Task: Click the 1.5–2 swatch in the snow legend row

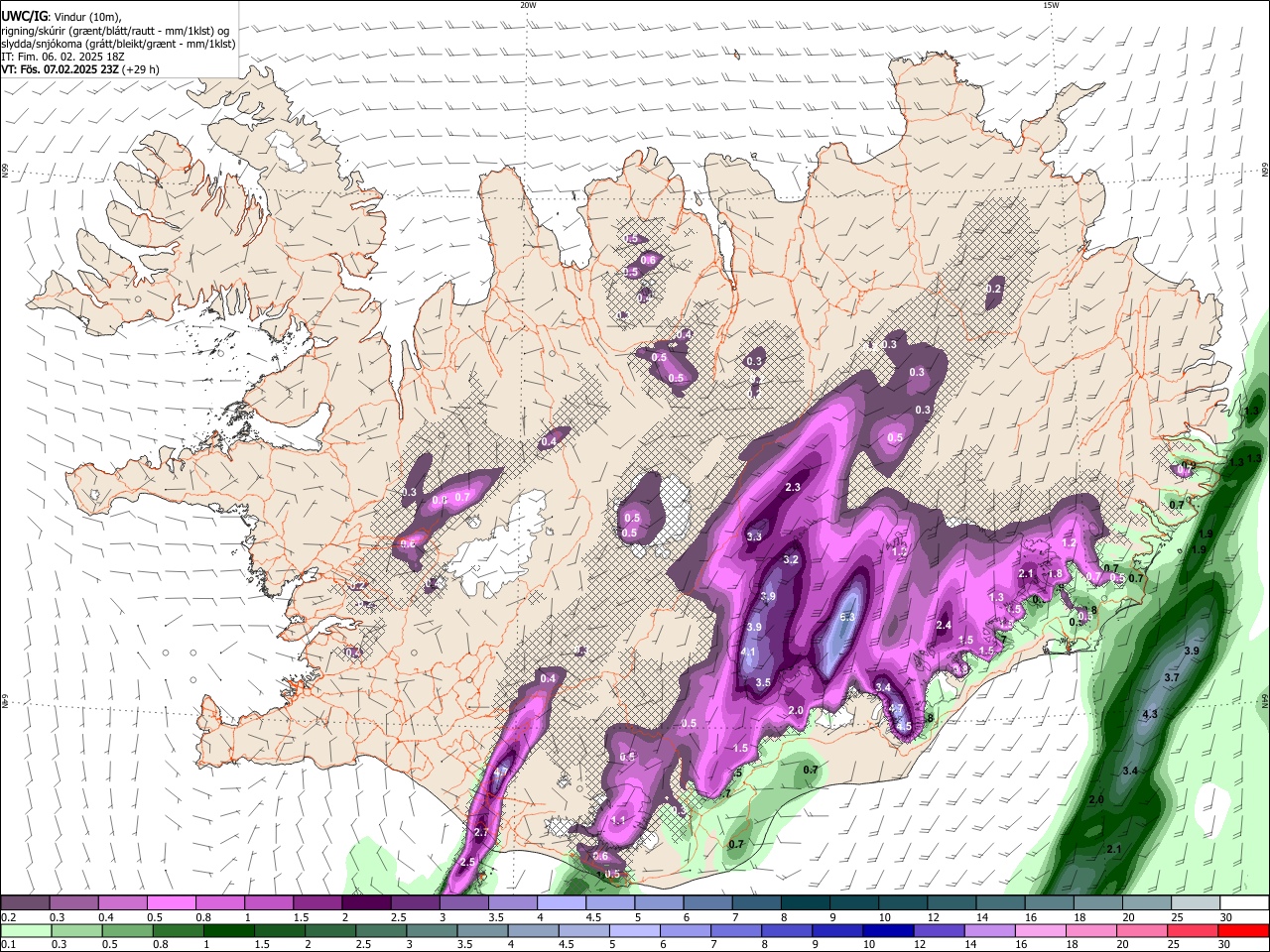Action: pyautogui.click(x=317, y=903)
